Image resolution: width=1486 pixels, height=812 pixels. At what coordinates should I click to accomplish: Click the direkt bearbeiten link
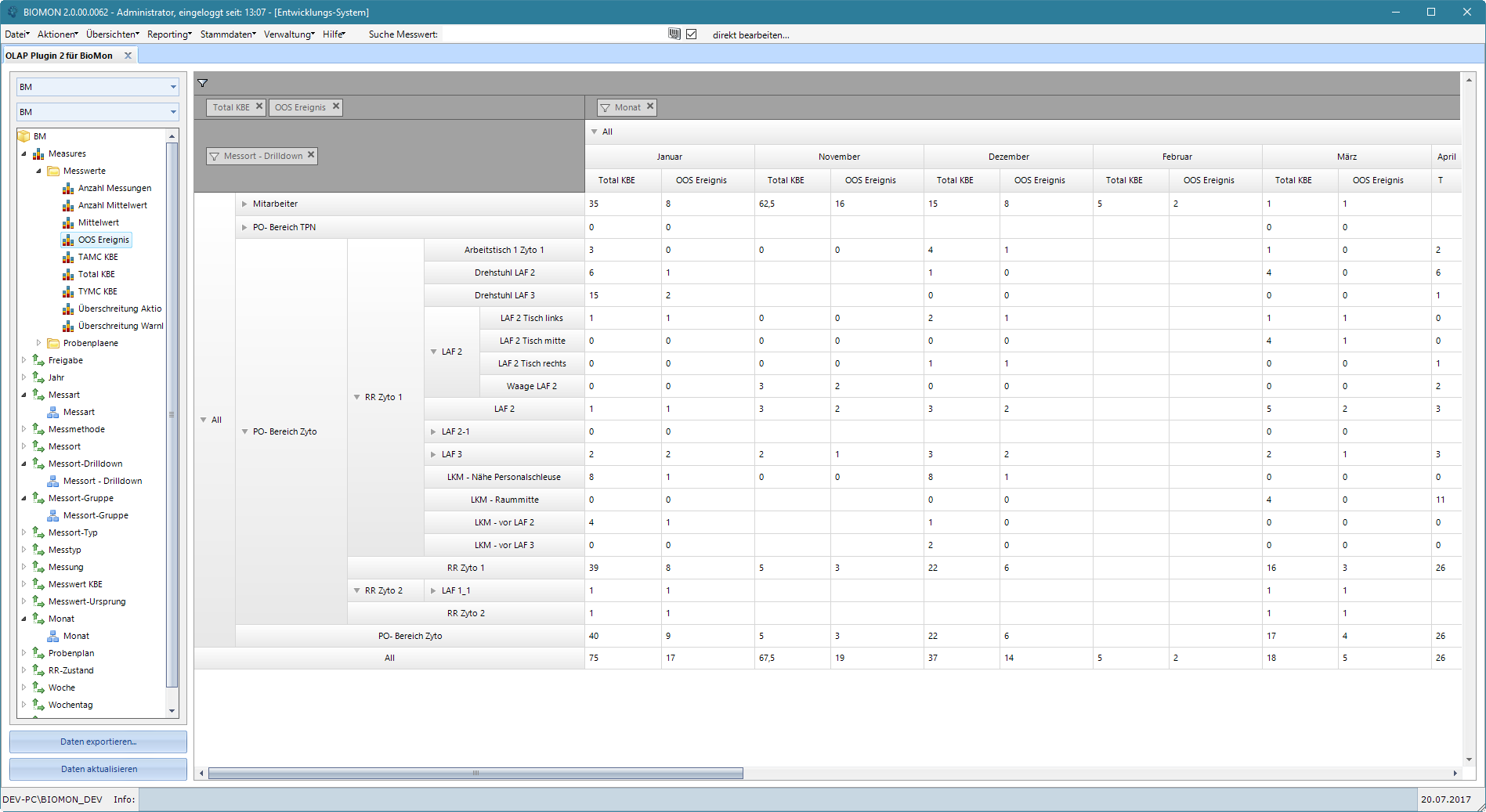click(x=750, y=35)
